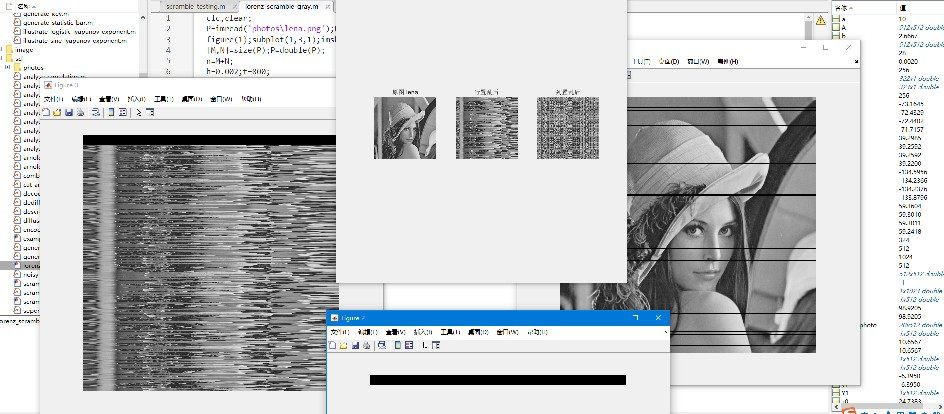944x414 pixels.
Task: Click dock arrow in Lena figure menu bar
Action: point(856,61)
